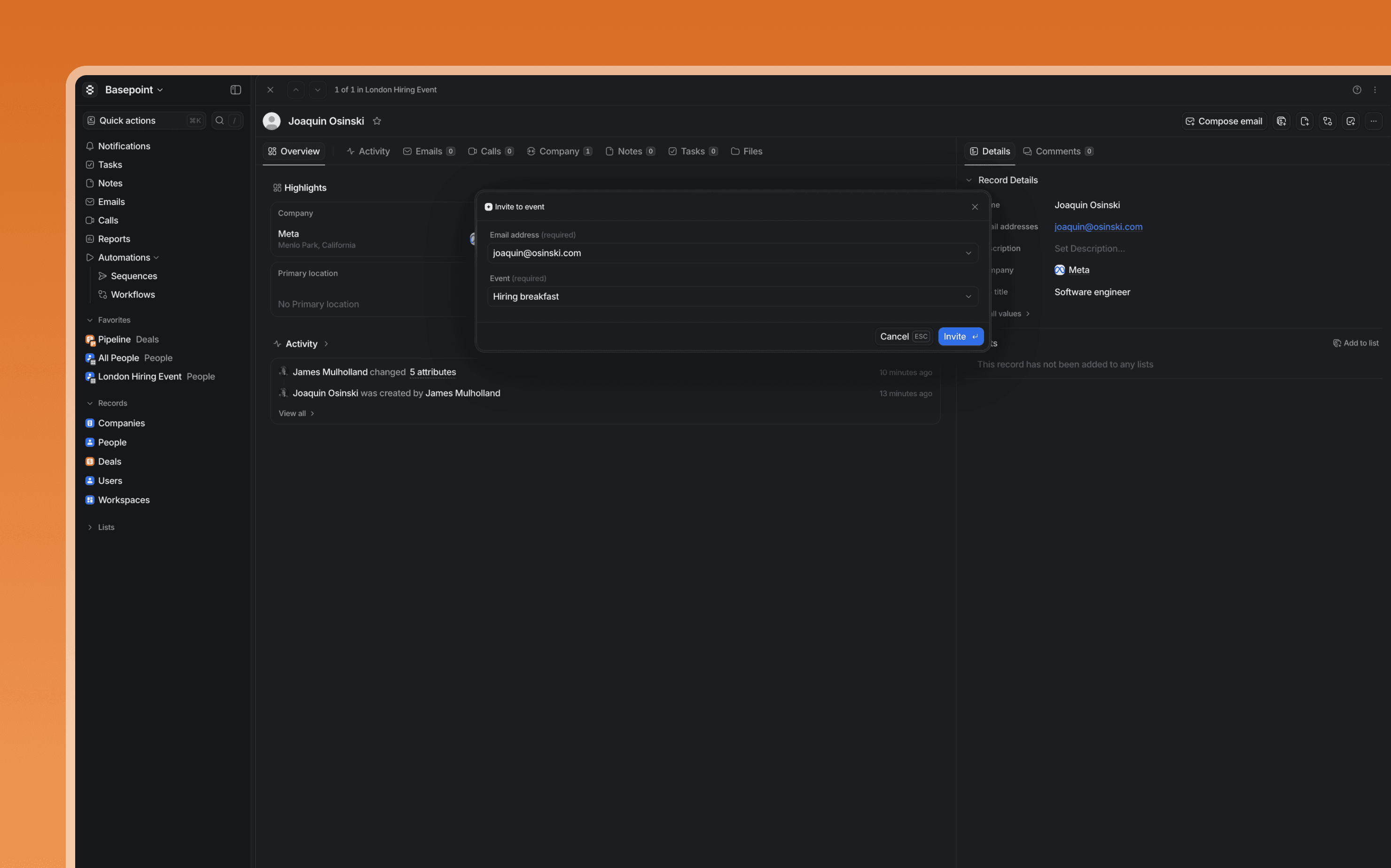Viewport: 1391px width, 868px height.
Task: Open the Calls tab of the record
Action: pyautogui.click(x=491, y=152)
